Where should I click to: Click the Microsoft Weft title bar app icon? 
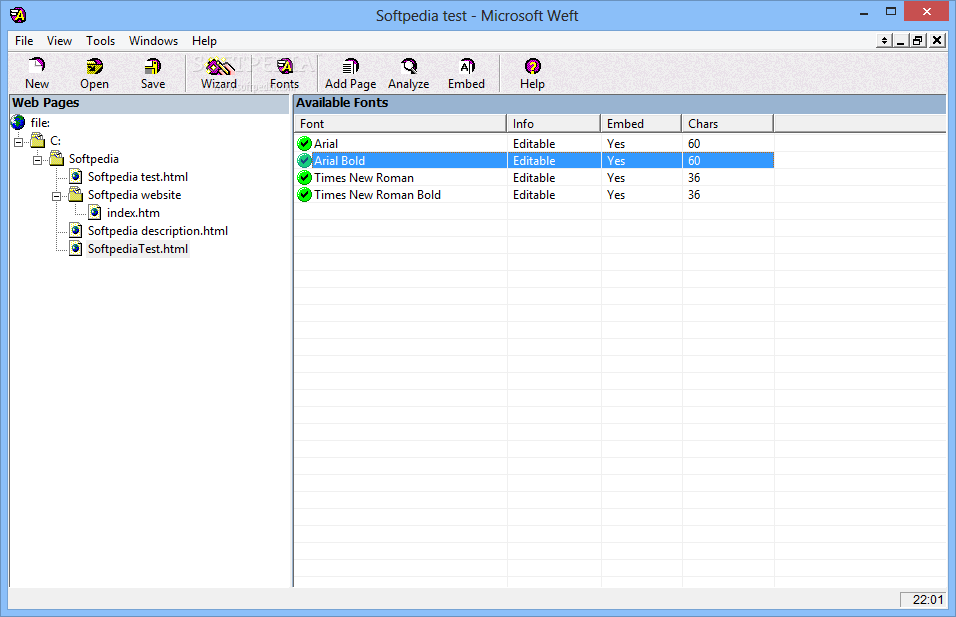pyautogui.click(x=18, y=15)
